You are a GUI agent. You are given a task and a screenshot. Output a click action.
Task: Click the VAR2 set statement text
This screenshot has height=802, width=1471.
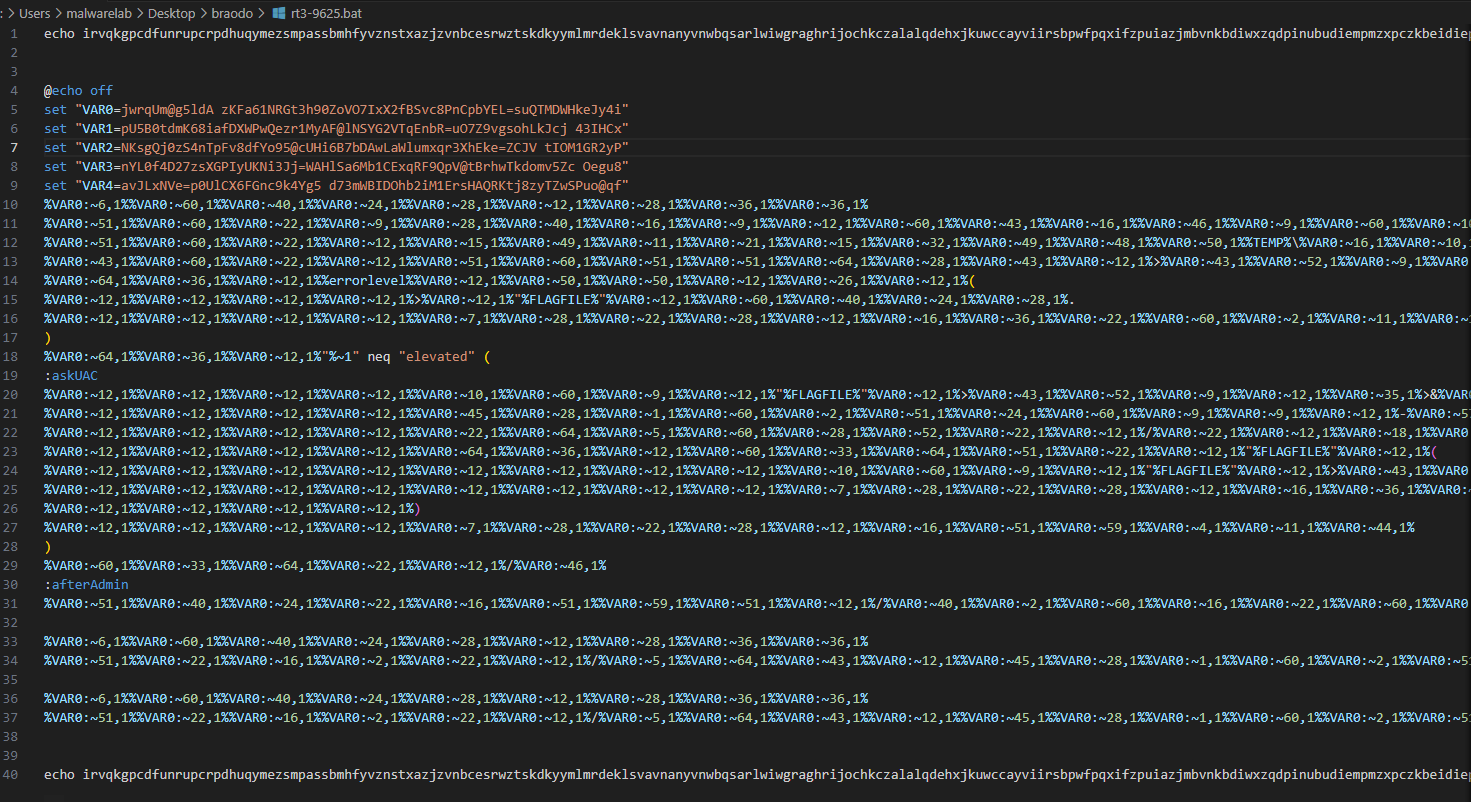336,147
